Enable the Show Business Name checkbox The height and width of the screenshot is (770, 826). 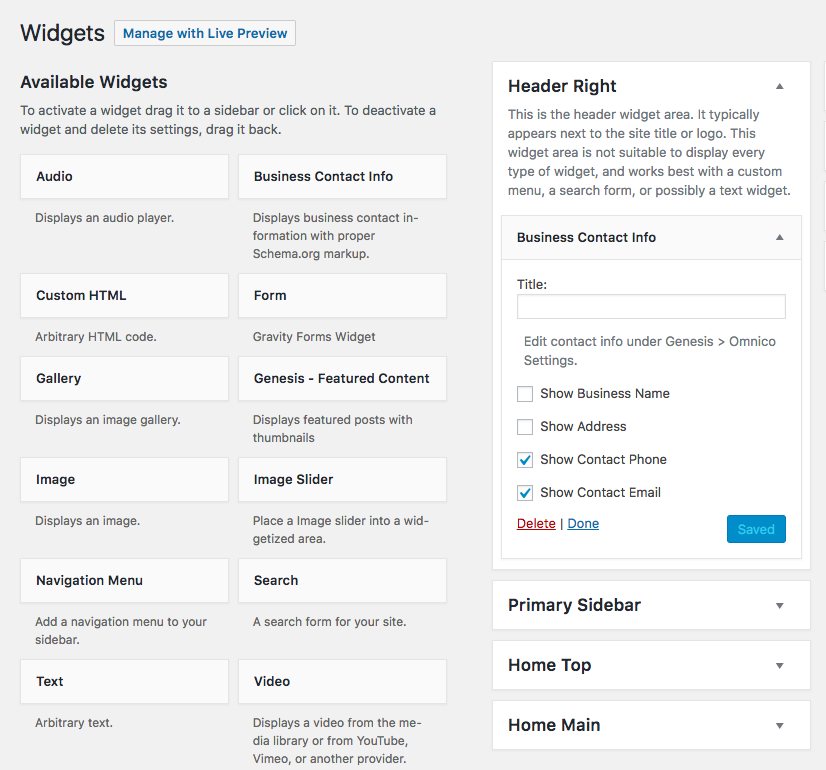tap(525, 394)
